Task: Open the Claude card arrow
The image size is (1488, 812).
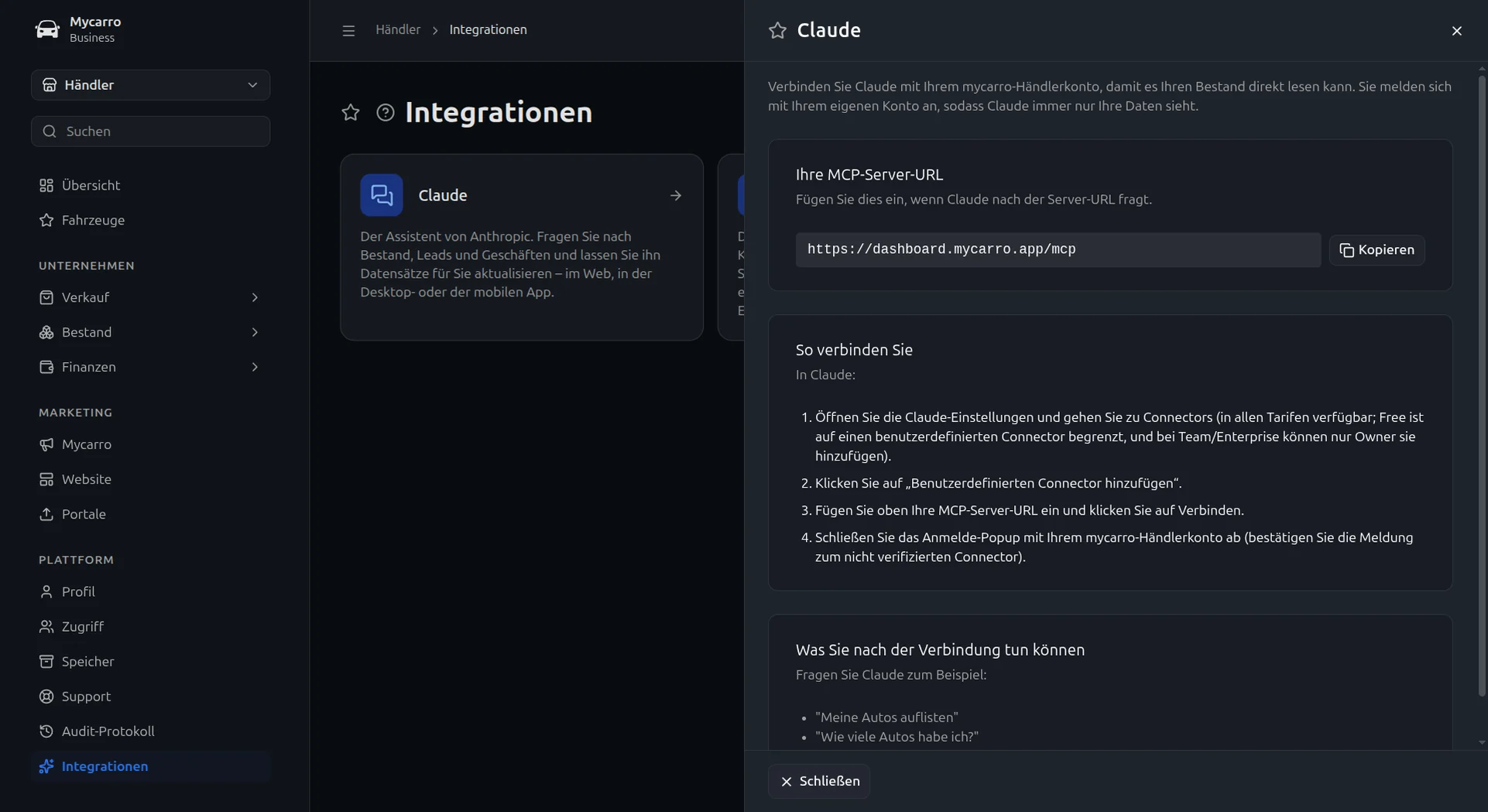Action: point(676,196)
